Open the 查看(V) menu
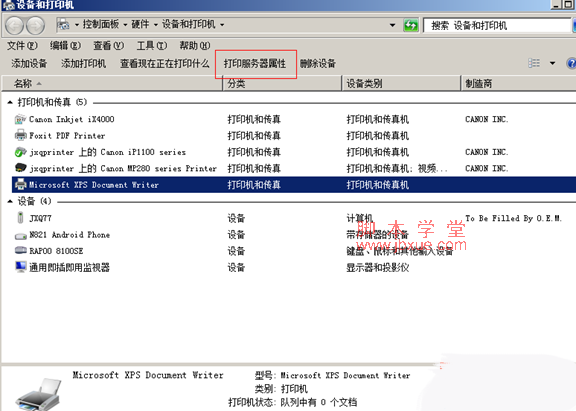The image size is (576, 411). point(108,46)
